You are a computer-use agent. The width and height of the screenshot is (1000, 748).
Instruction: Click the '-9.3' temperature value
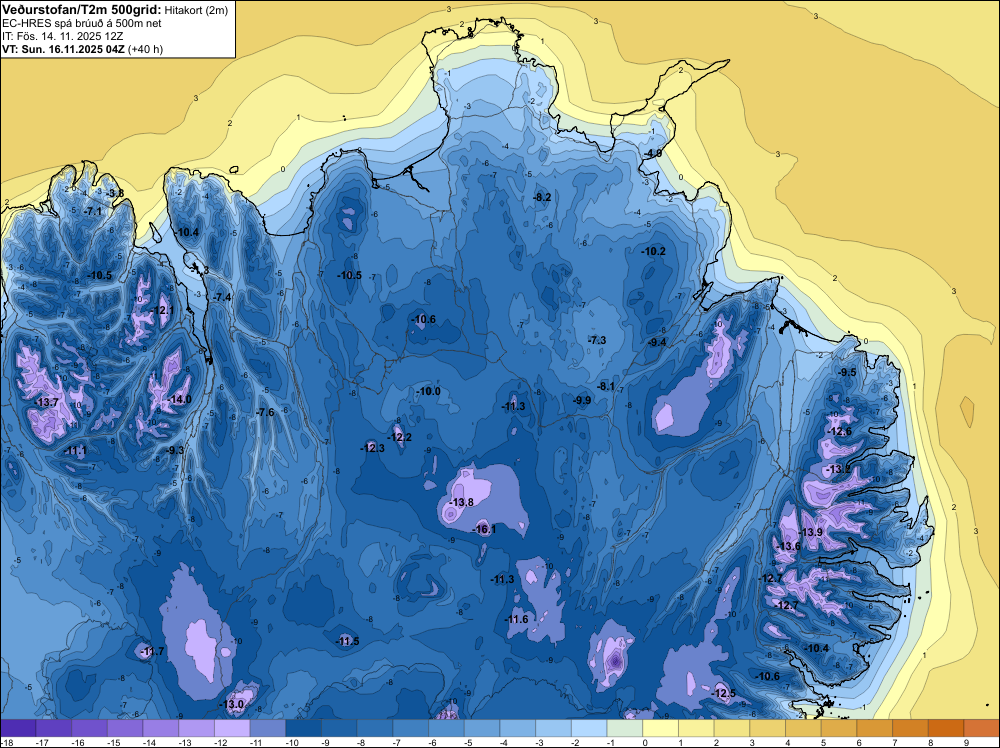coord(175,450)
